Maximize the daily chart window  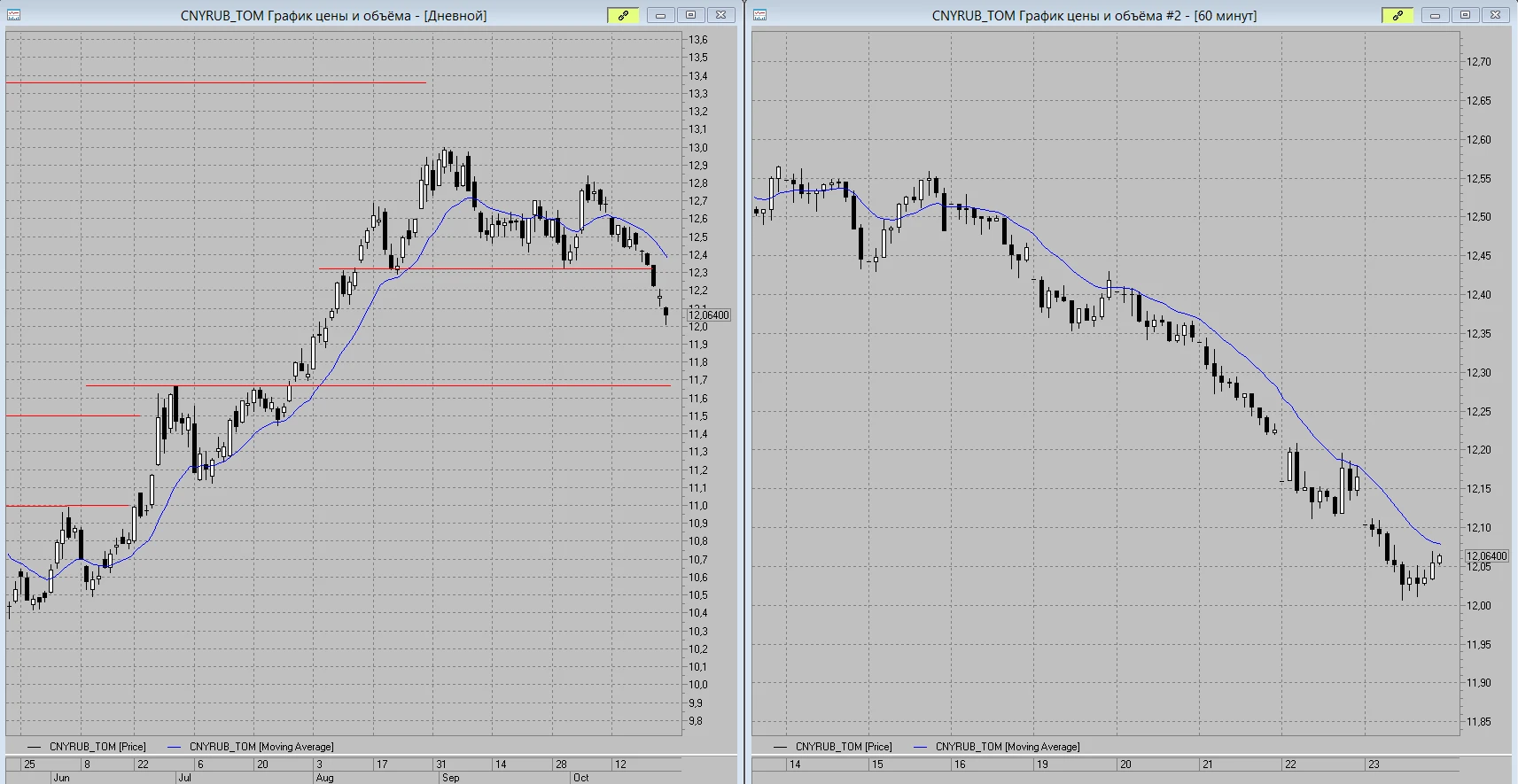tap(691, 15)
